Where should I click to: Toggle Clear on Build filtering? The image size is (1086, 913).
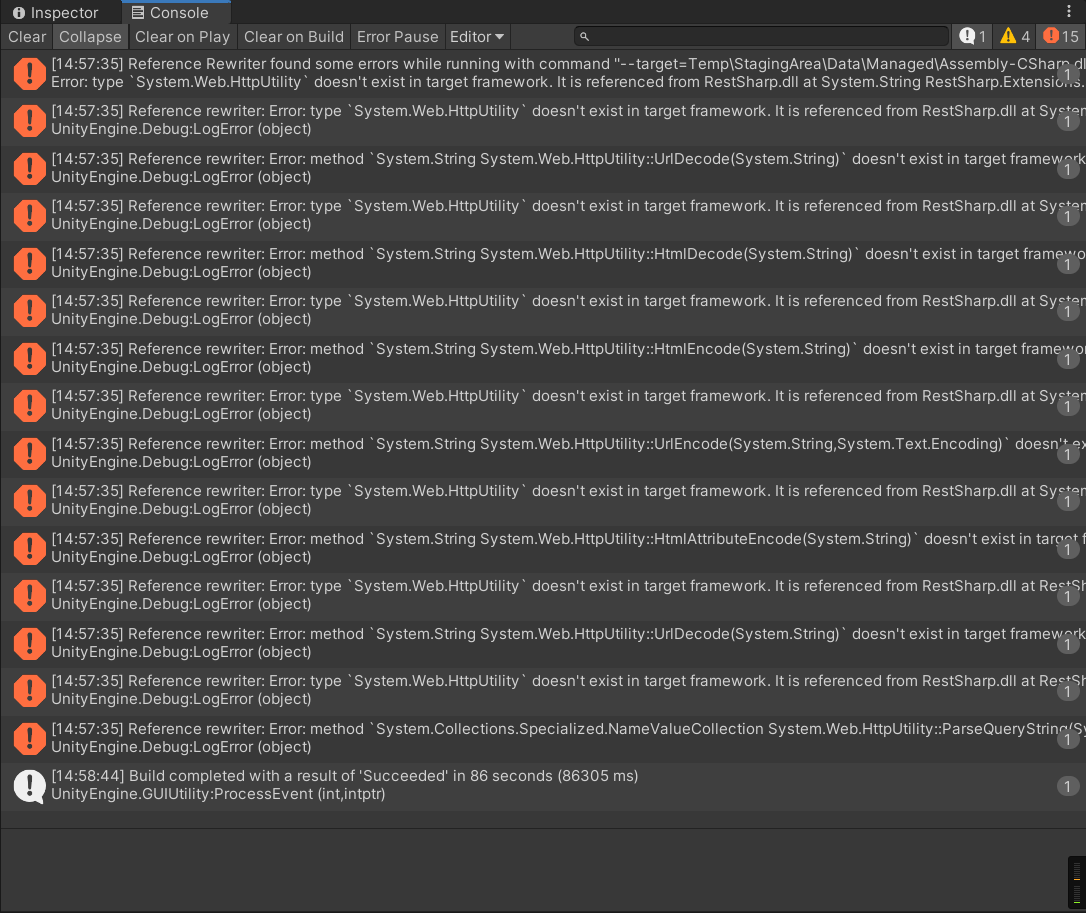click(293, 36)
